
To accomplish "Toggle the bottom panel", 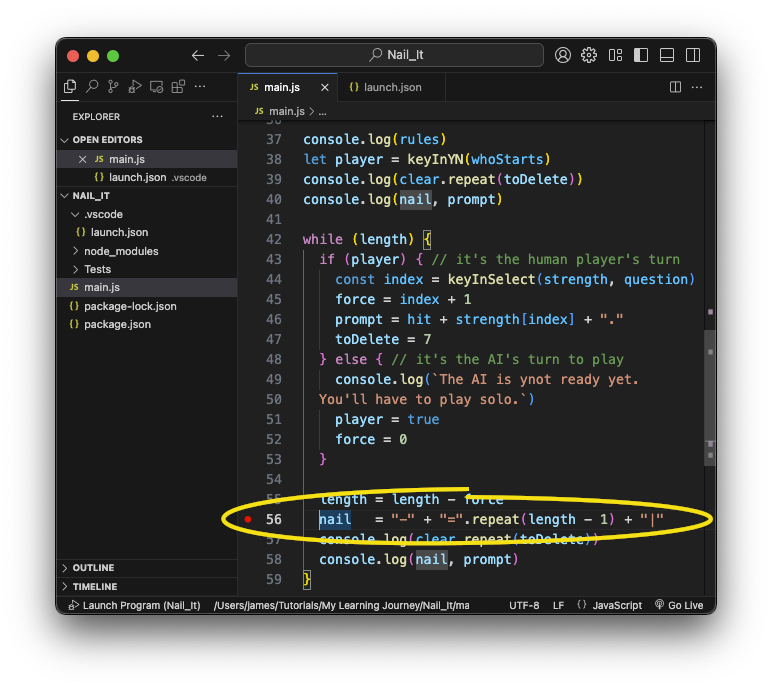I will pos(667,55).
